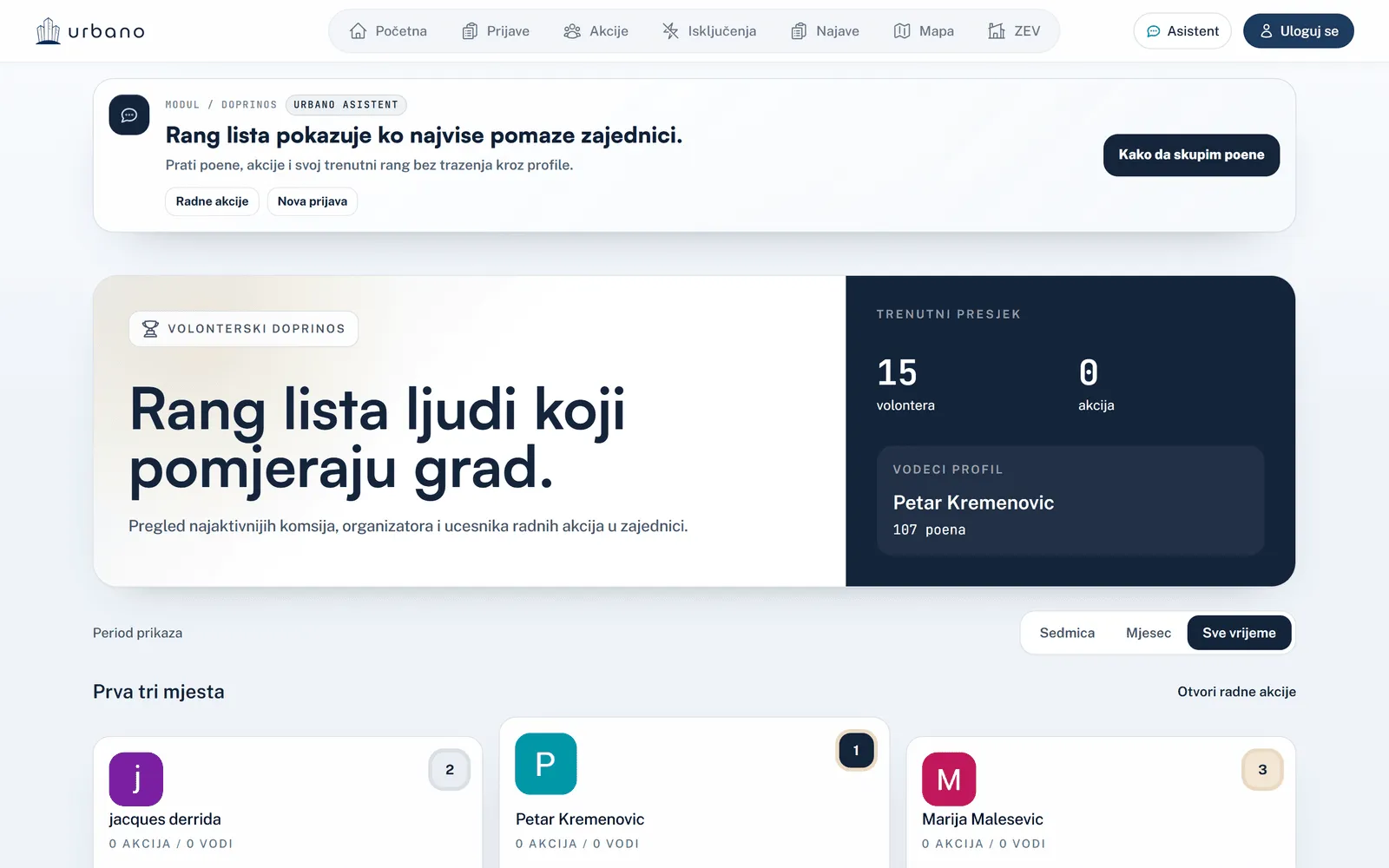
Task: Open the ZEV section
Action: point(1014,31)
